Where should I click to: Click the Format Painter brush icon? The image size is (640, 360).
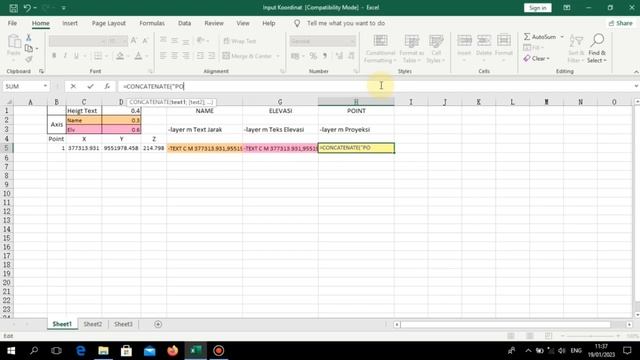point(29,60)
